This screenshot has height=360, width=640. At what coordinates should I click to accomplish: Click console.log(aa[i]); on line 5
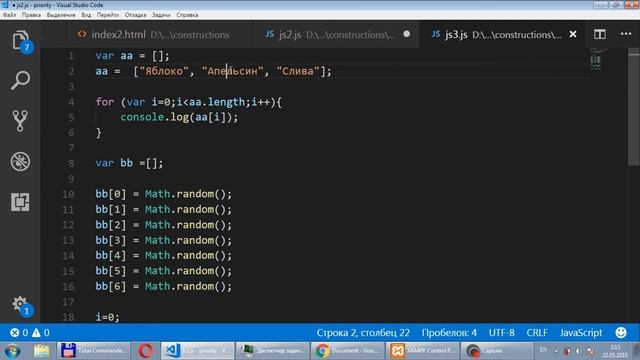point(179,117)
